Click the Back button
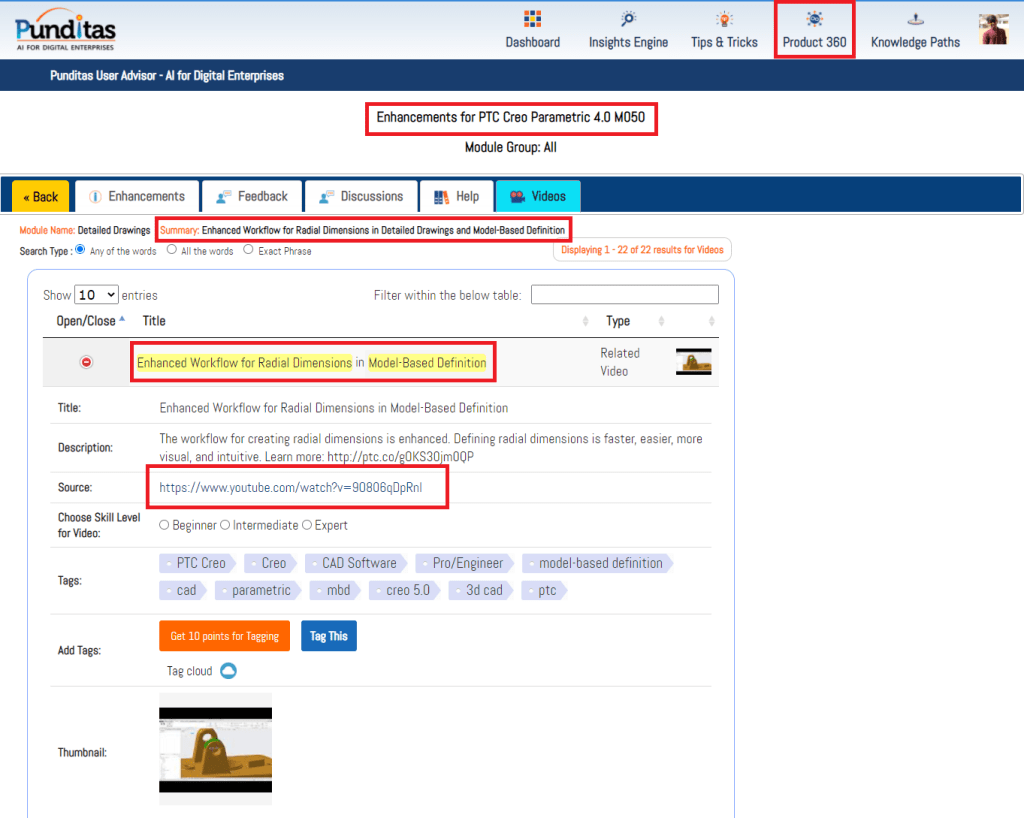The image size is (1024, 818). [x=40, y=197]
